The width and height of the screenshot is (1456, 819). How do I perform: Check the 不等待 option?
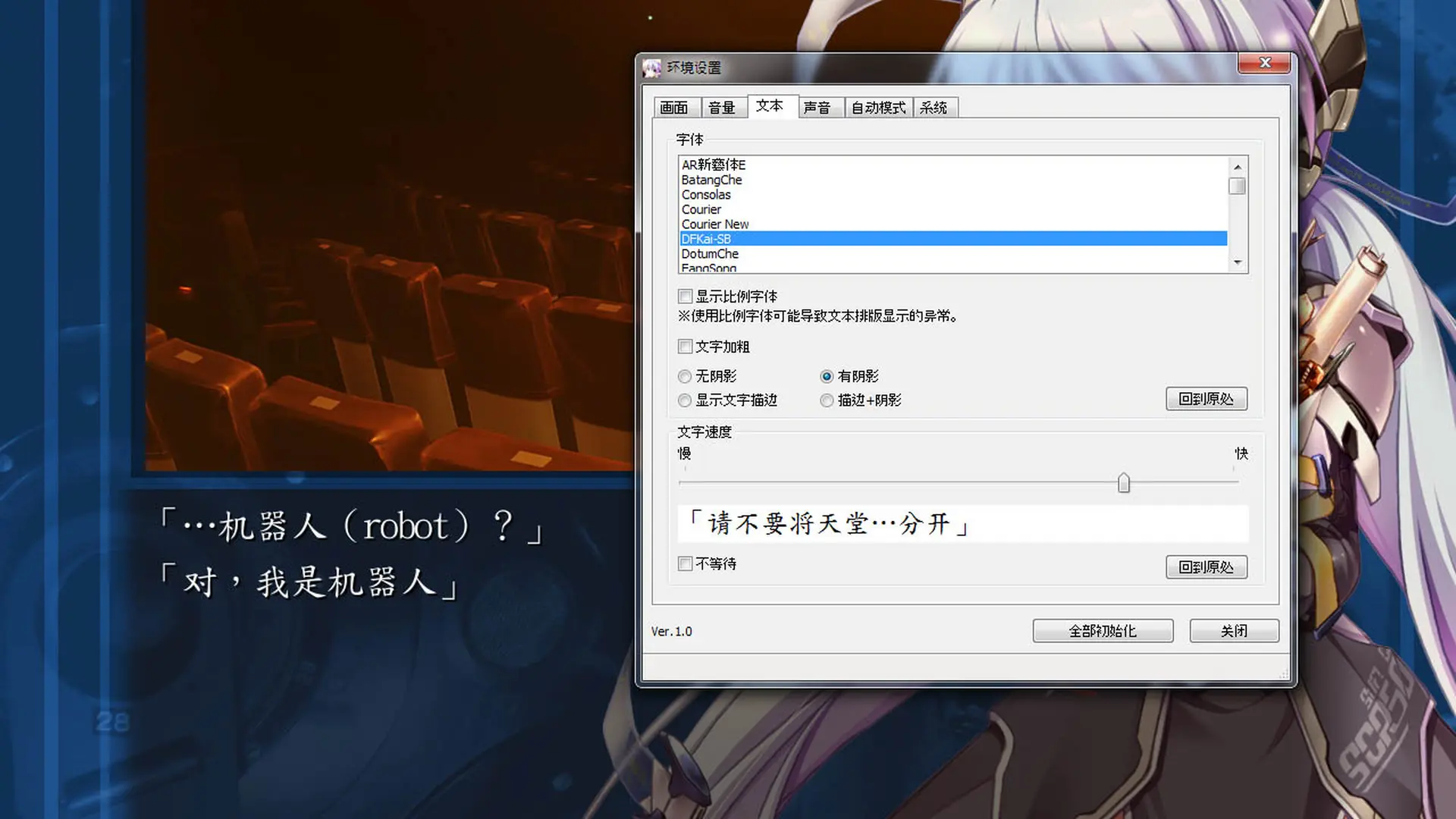(x=686, y=563)
